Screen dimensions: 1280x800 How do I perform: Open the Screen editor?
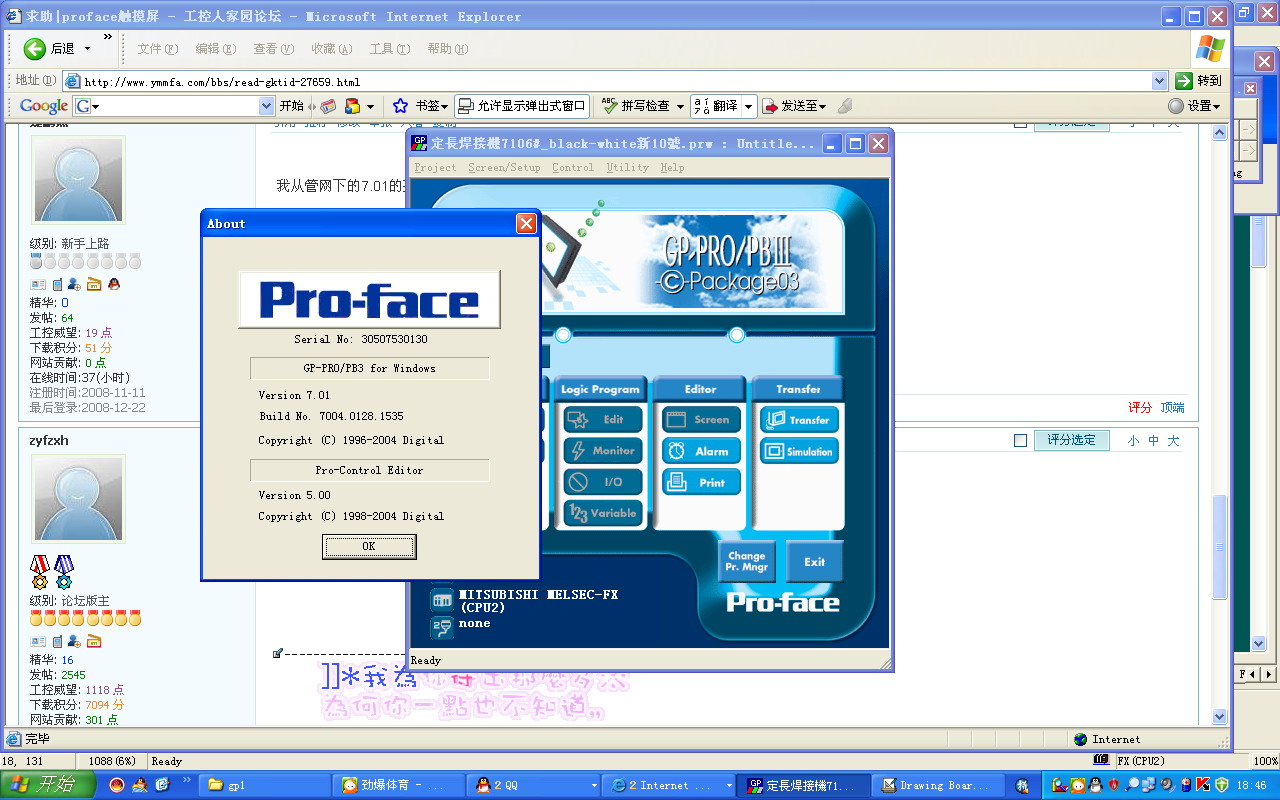pyautogui.click(x=701, y=420)
